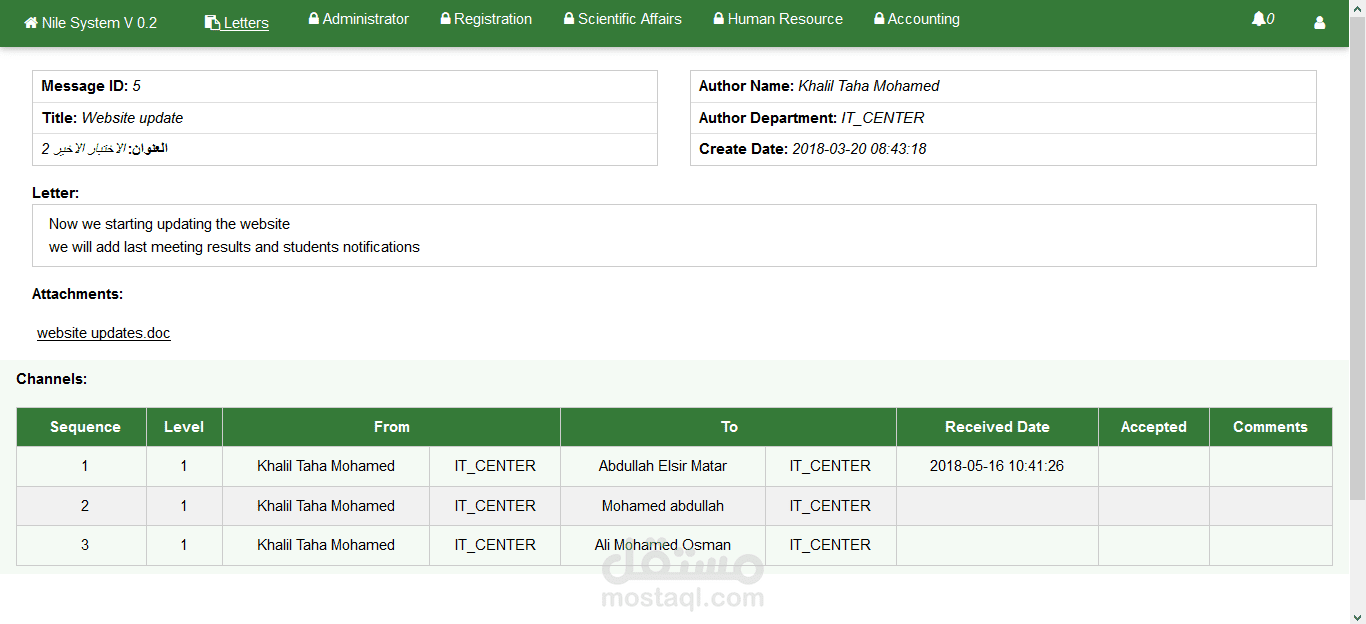Screen dimensions: 1366x624
Task: Click the document icon next to Letters
Action: tap(212, 22)
